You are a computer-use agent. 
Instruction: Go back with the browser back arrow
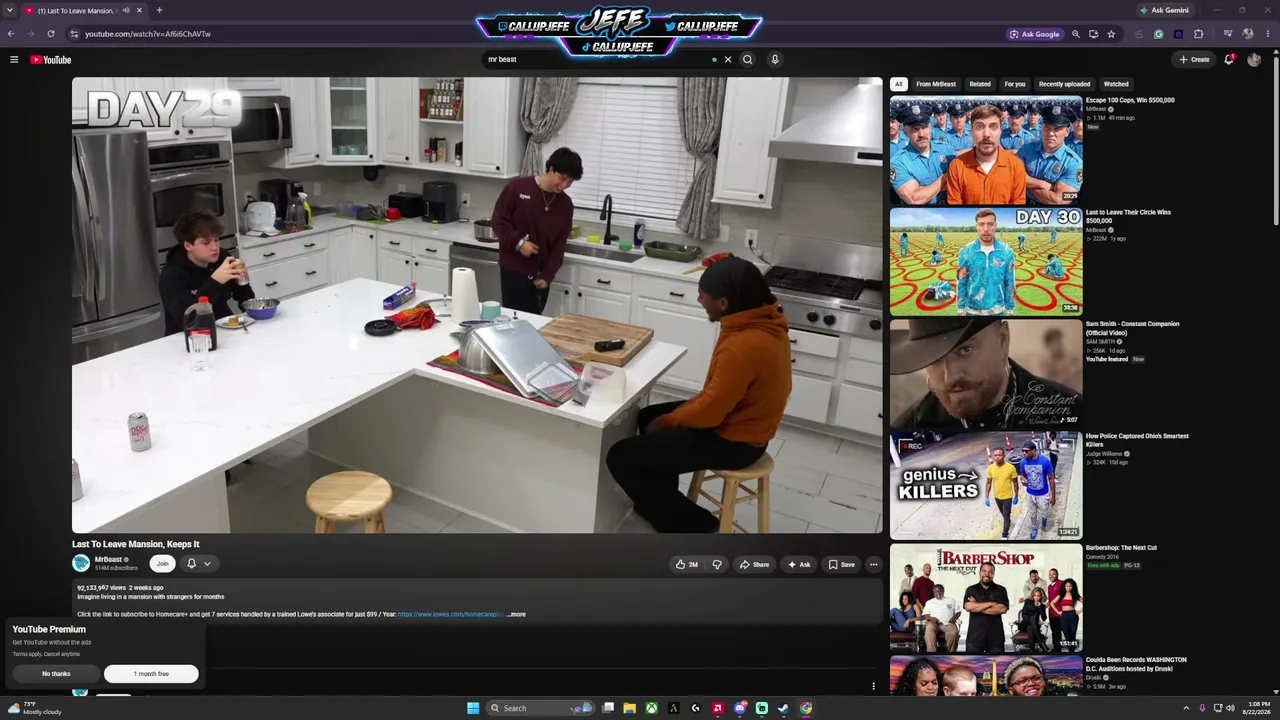pos(11,34)
